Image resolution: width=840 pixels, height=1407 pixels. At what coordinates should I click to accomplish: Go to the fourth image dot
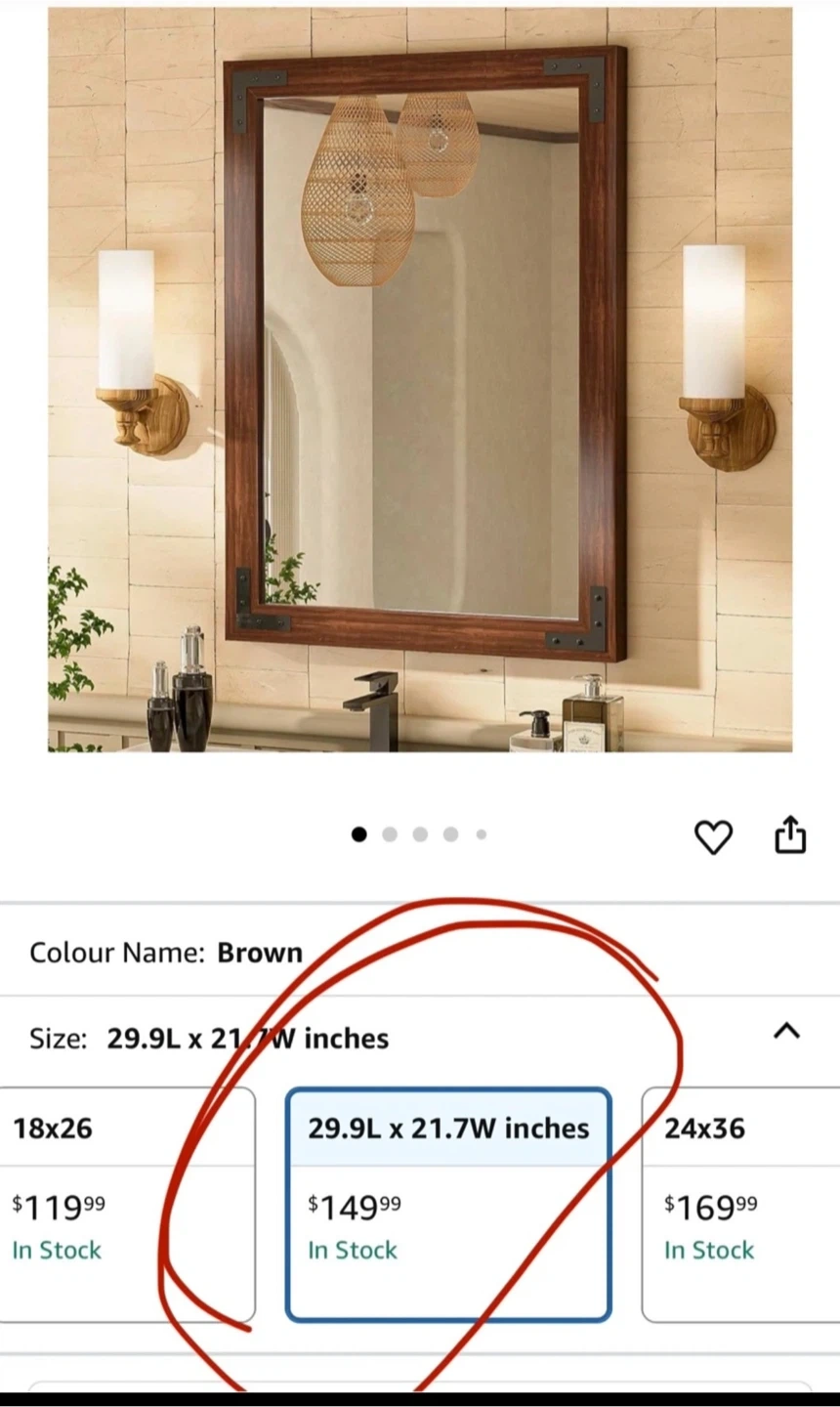click(450, 834)
